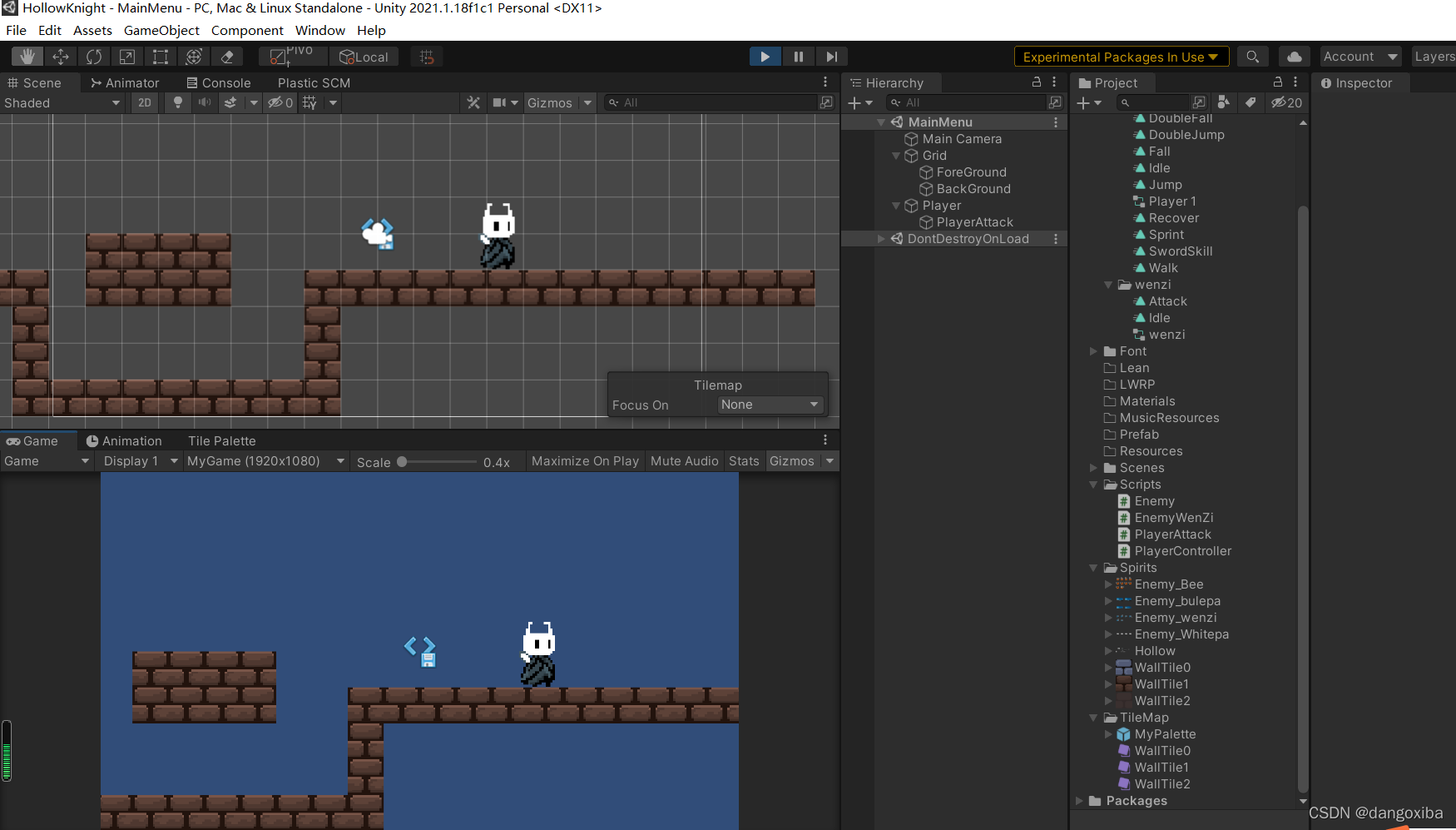Click the Scene view search field
The height and width of the screenshot is (830, 1456).
point(719,102)
